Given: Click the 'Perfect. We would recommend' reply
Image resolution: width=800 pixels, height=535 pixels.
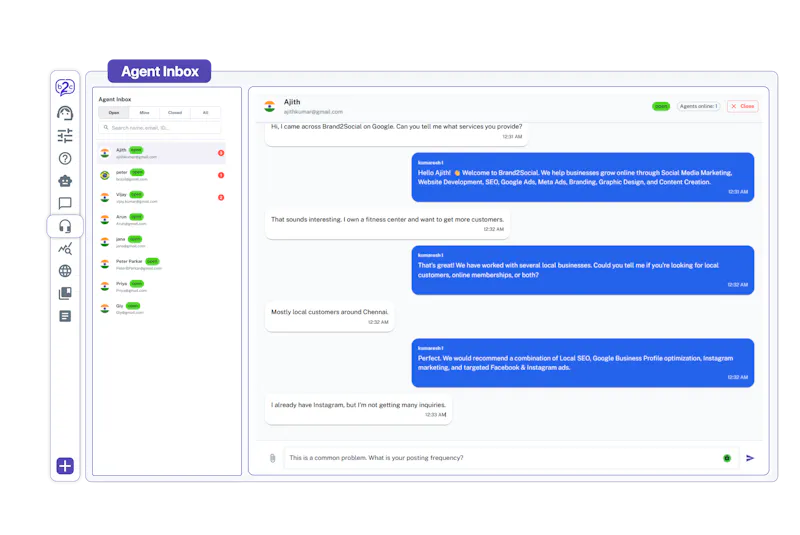Looking at the screenshot, I should 583,363.
